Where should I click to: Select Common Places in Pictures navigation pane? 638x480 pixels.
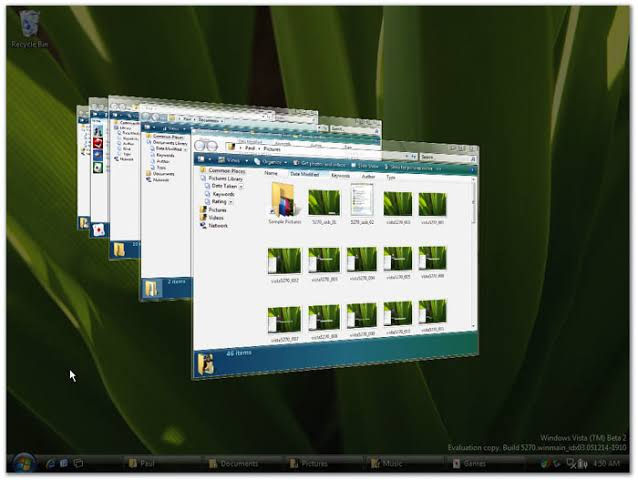[223, 170]
